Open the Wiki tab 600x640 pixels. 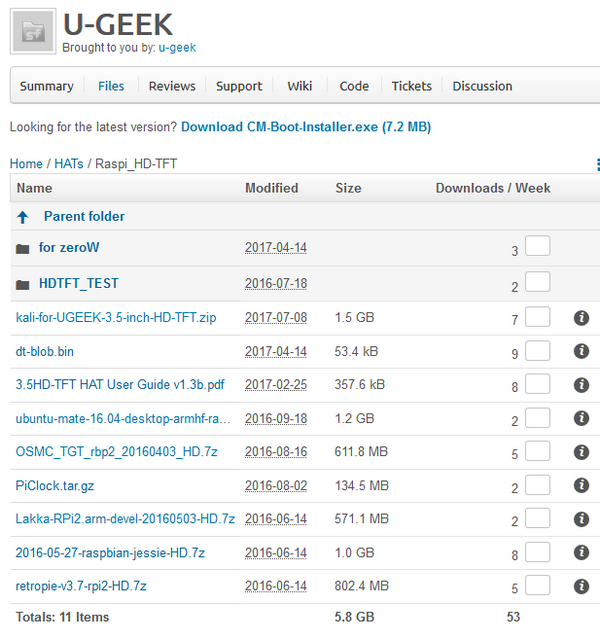coord(300,86)
